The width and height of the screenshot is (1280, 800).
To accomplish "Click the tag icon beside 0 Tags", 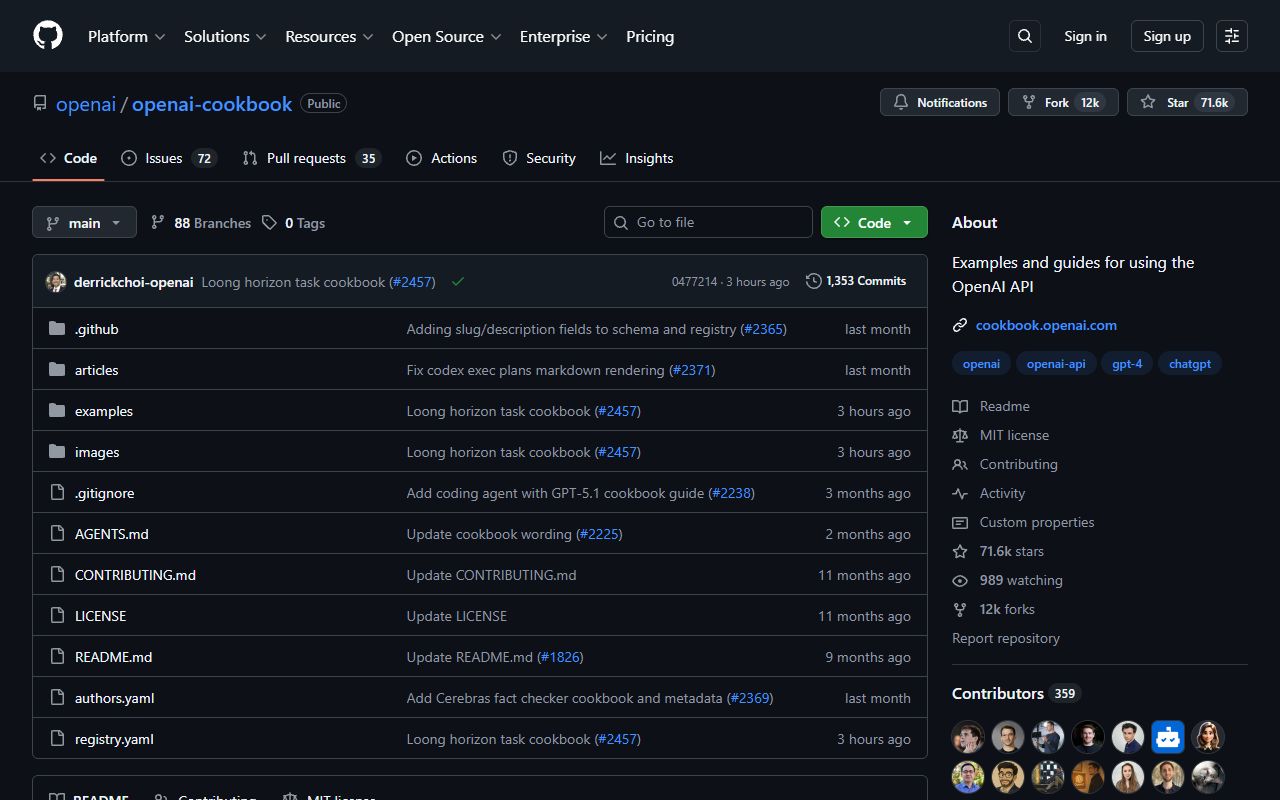I will click(x=269, y=222).
